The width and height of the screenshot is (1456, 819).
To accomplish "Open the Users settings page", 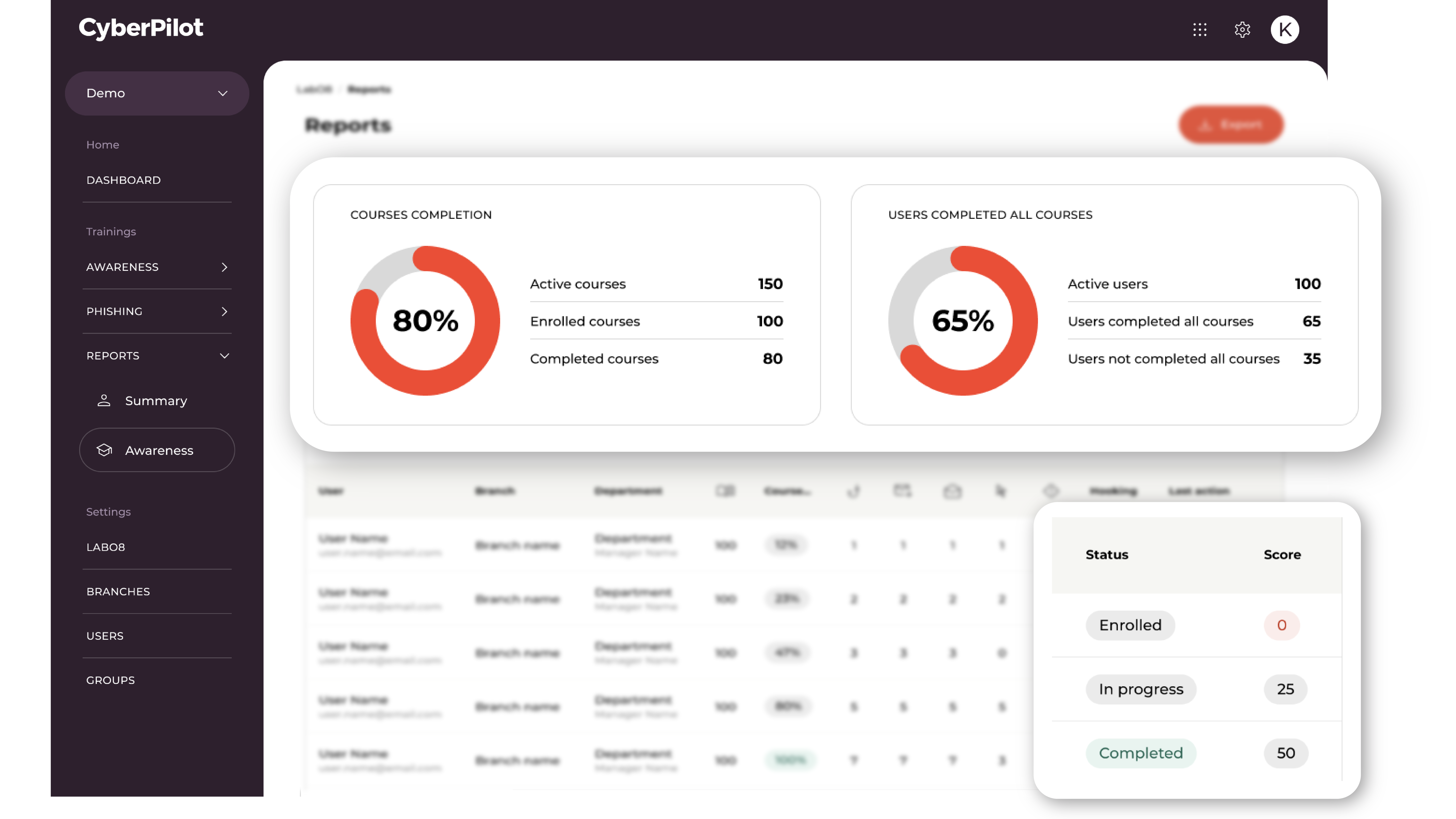I will pos(105,636).
